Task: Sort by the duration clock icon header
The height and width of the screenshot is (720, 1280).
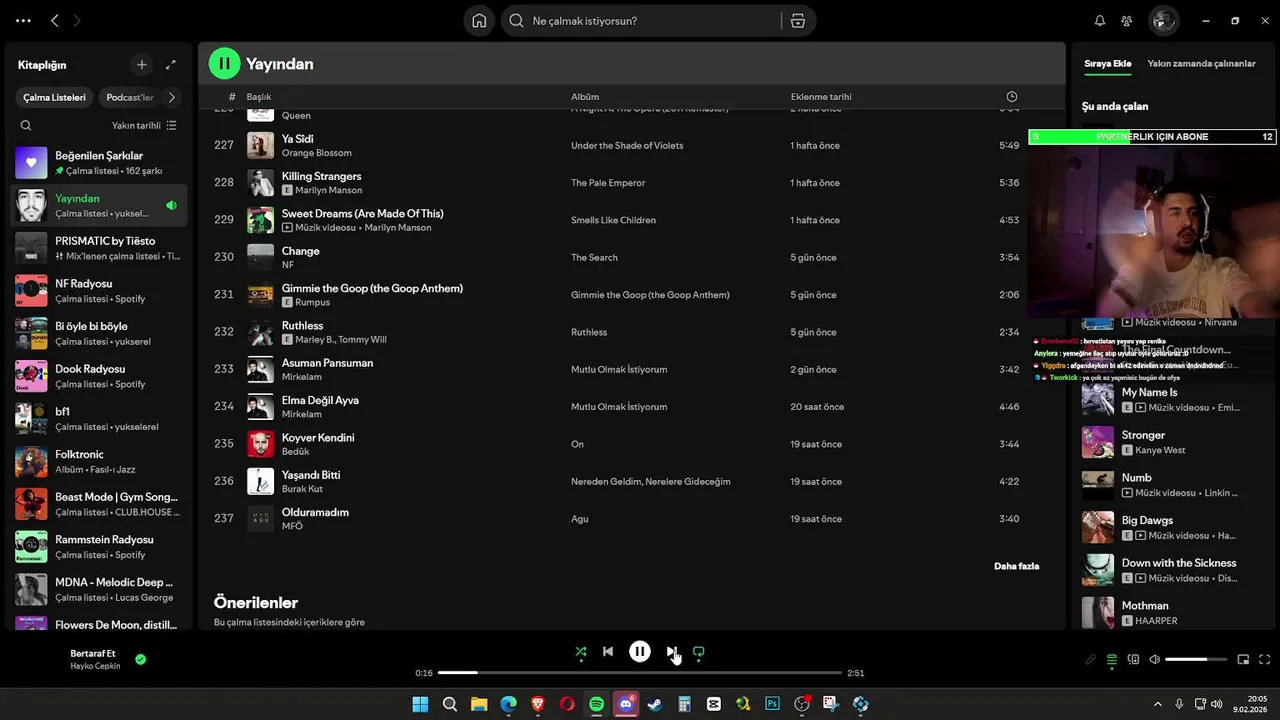Action: [1012, 97]
